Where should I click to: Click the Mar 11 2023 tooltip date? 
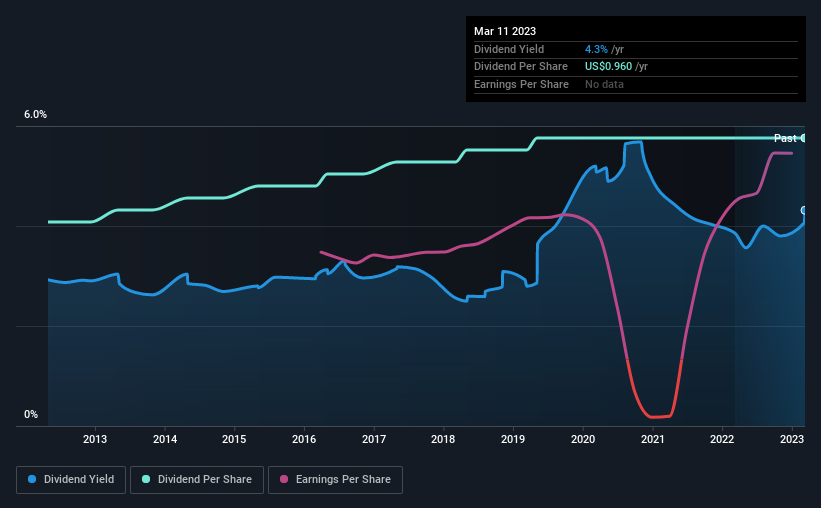coord(505,31)
